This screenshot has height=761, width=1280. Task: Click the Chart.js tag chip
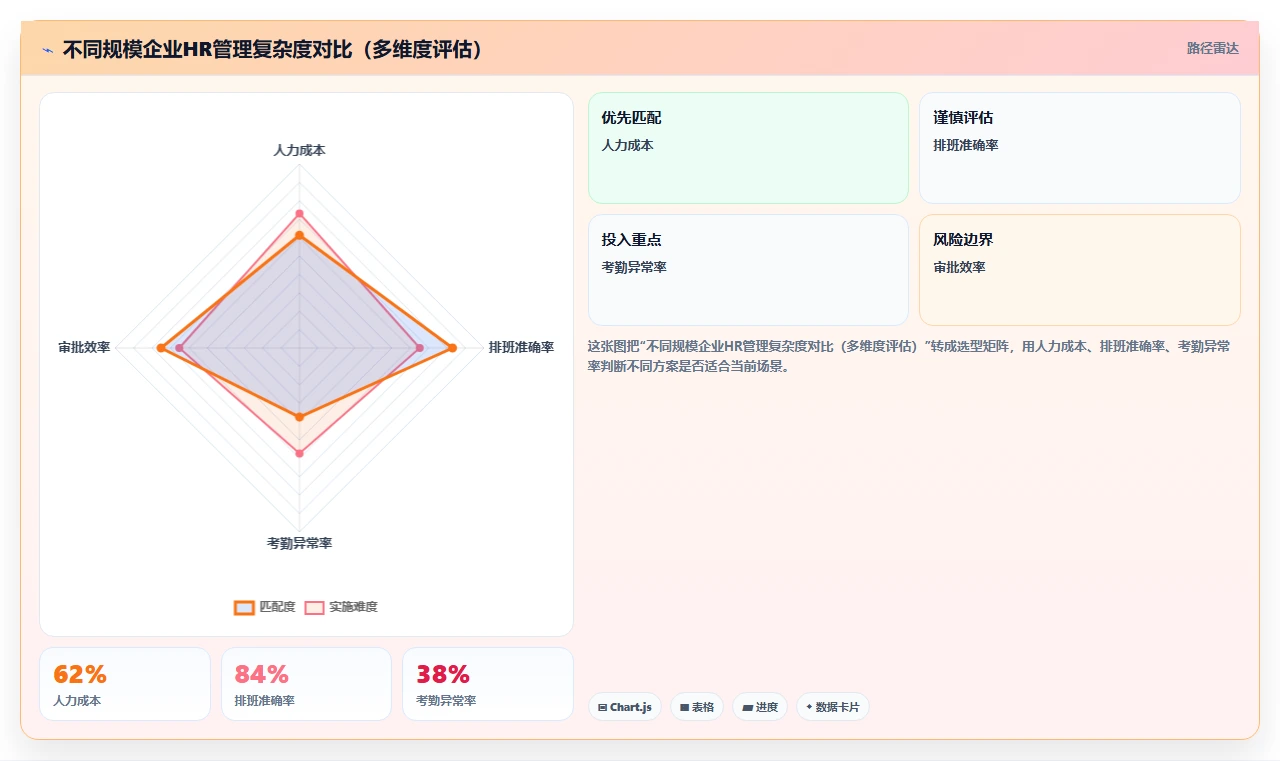[625, 707]
